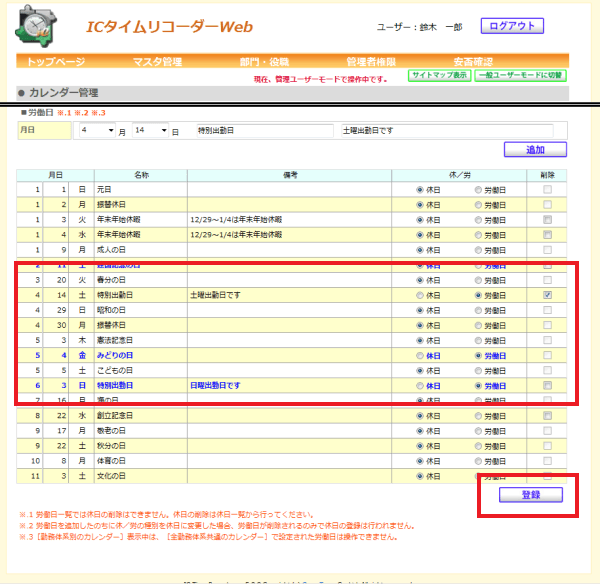Check delete checkbox for 創立記念日 row
Viewport: 600px width, 584px height.
click(548, 416)
